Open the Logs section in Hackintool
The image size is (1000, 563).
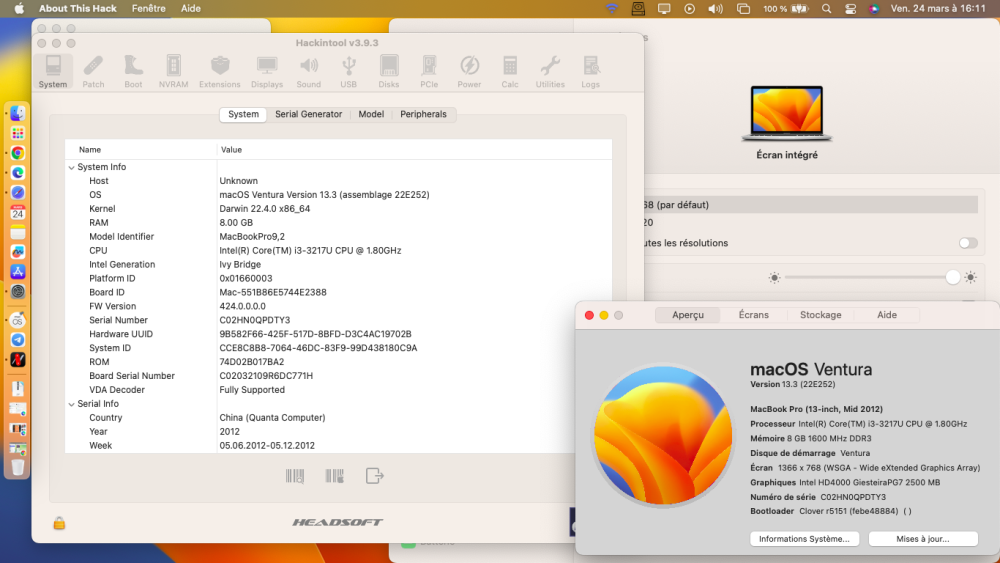click(591, 71)
